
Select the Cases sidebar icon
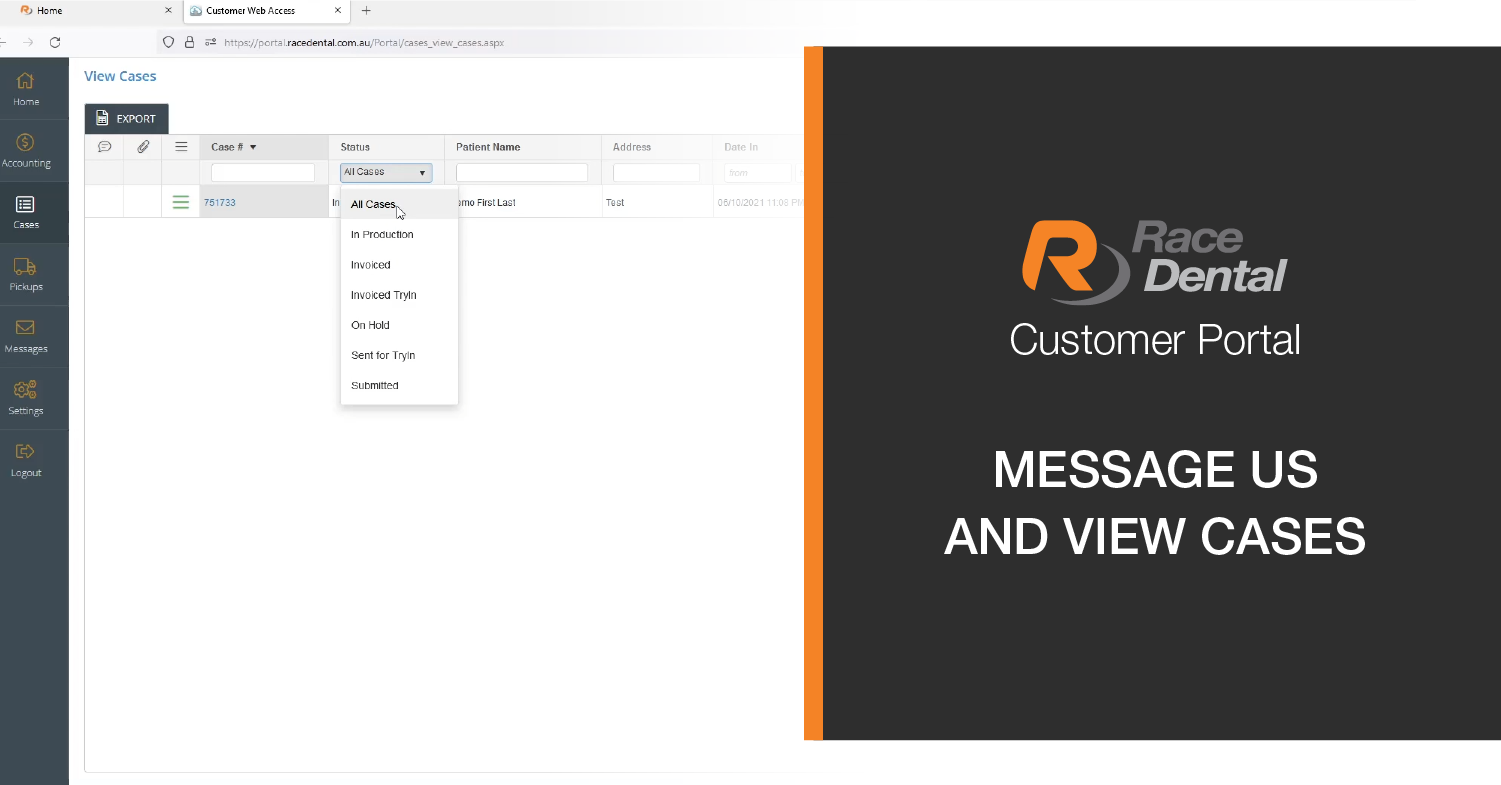tap(26, 206)
